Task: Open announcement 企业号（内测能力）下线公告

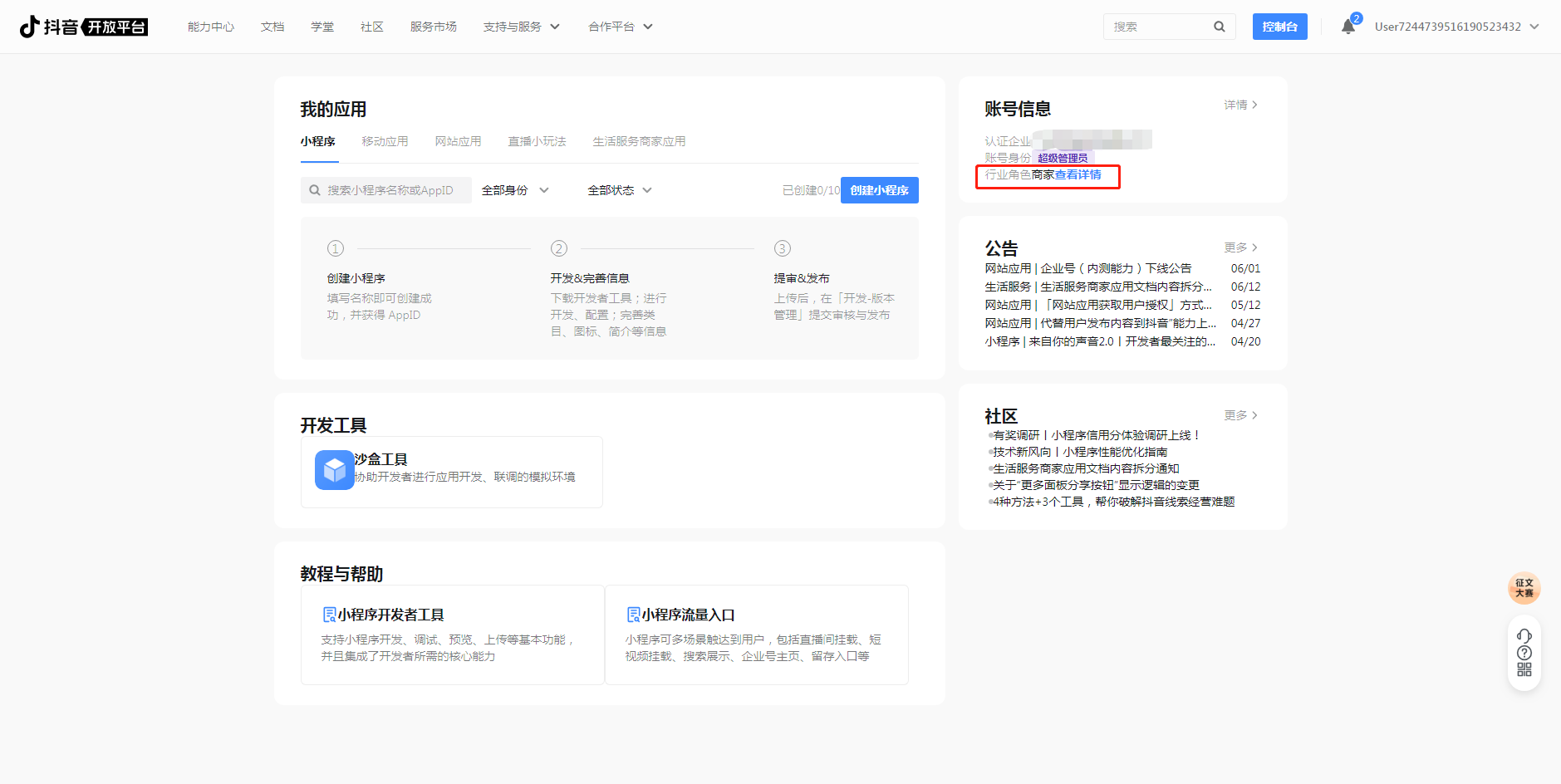Action: (x=1087, y=268)
